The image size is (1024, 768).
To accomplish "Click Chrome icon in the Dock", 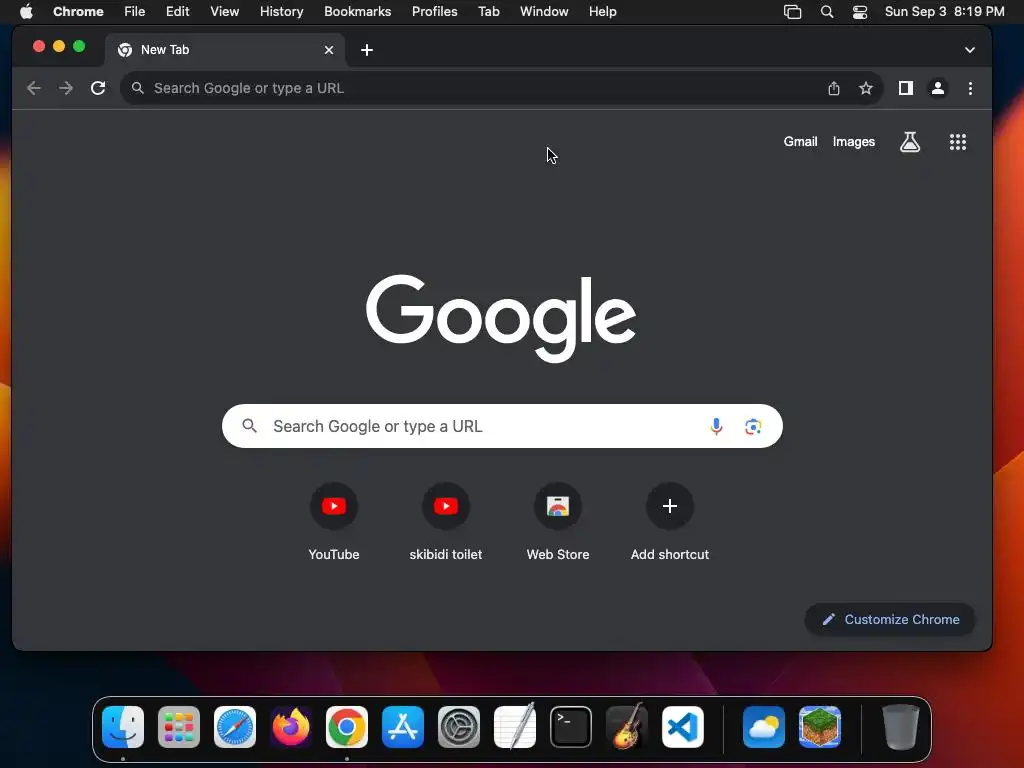I will tap(347, 727).
